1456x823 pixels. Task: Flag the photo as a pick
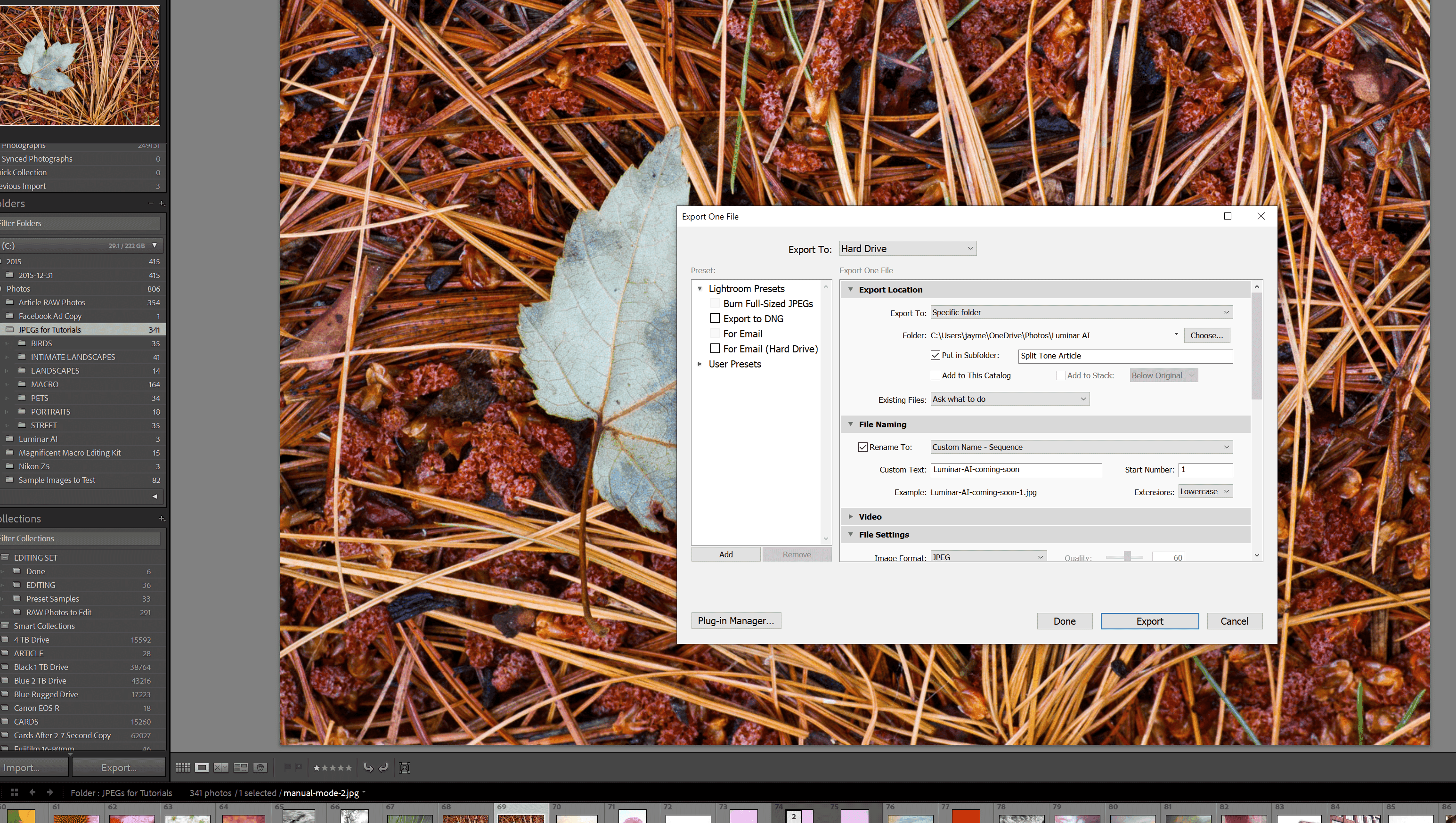coord(289,767)
